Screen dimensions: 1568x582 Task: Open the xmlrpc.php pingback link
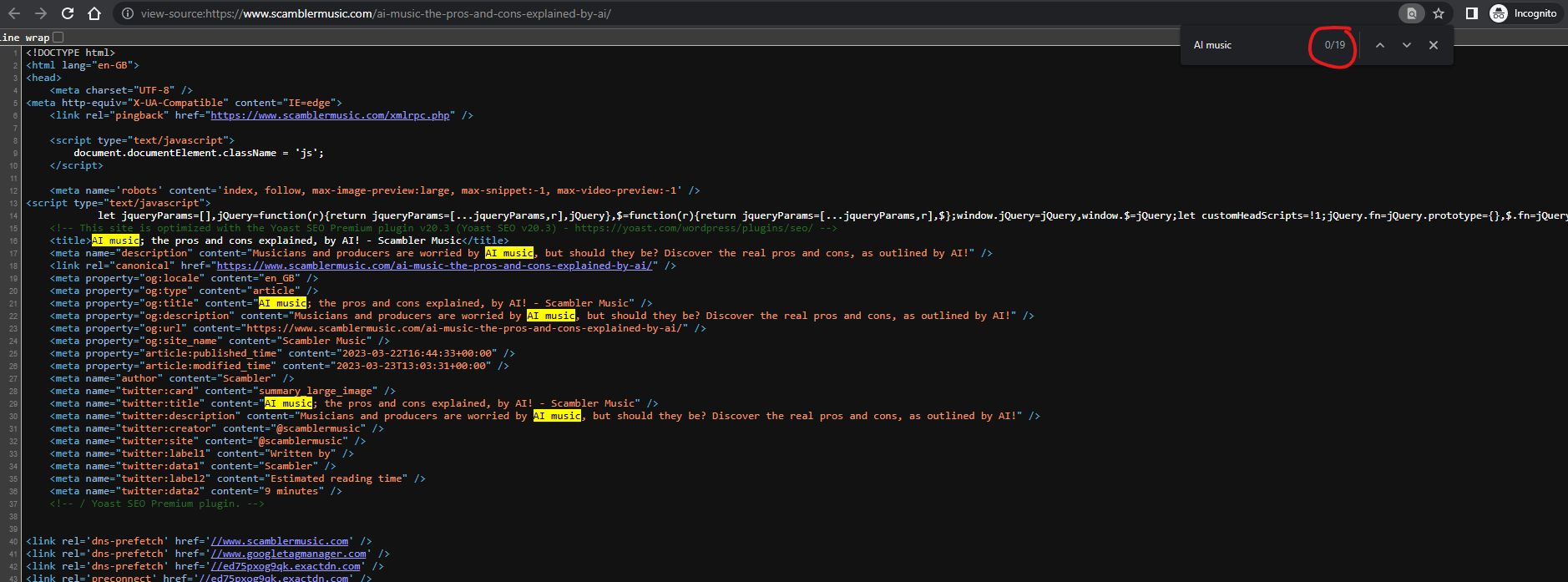click(x=330, y=115)
